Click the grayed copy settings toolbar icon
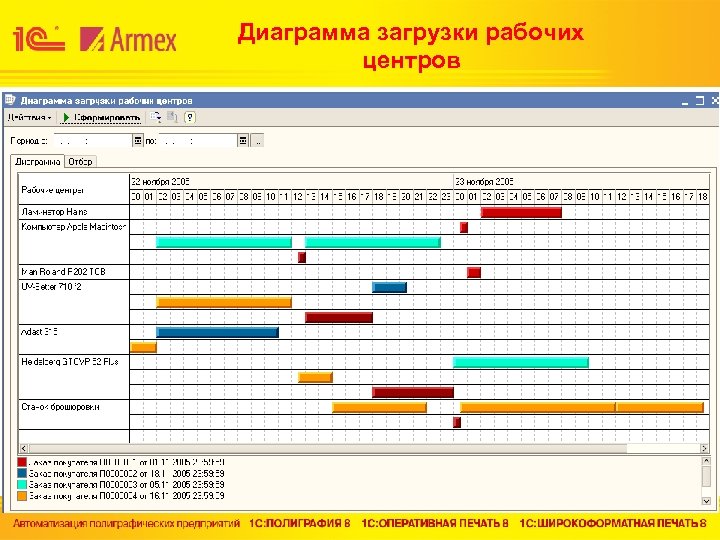Screen dimensions: 720x540 pyautogui.click(x=172, y=118)
